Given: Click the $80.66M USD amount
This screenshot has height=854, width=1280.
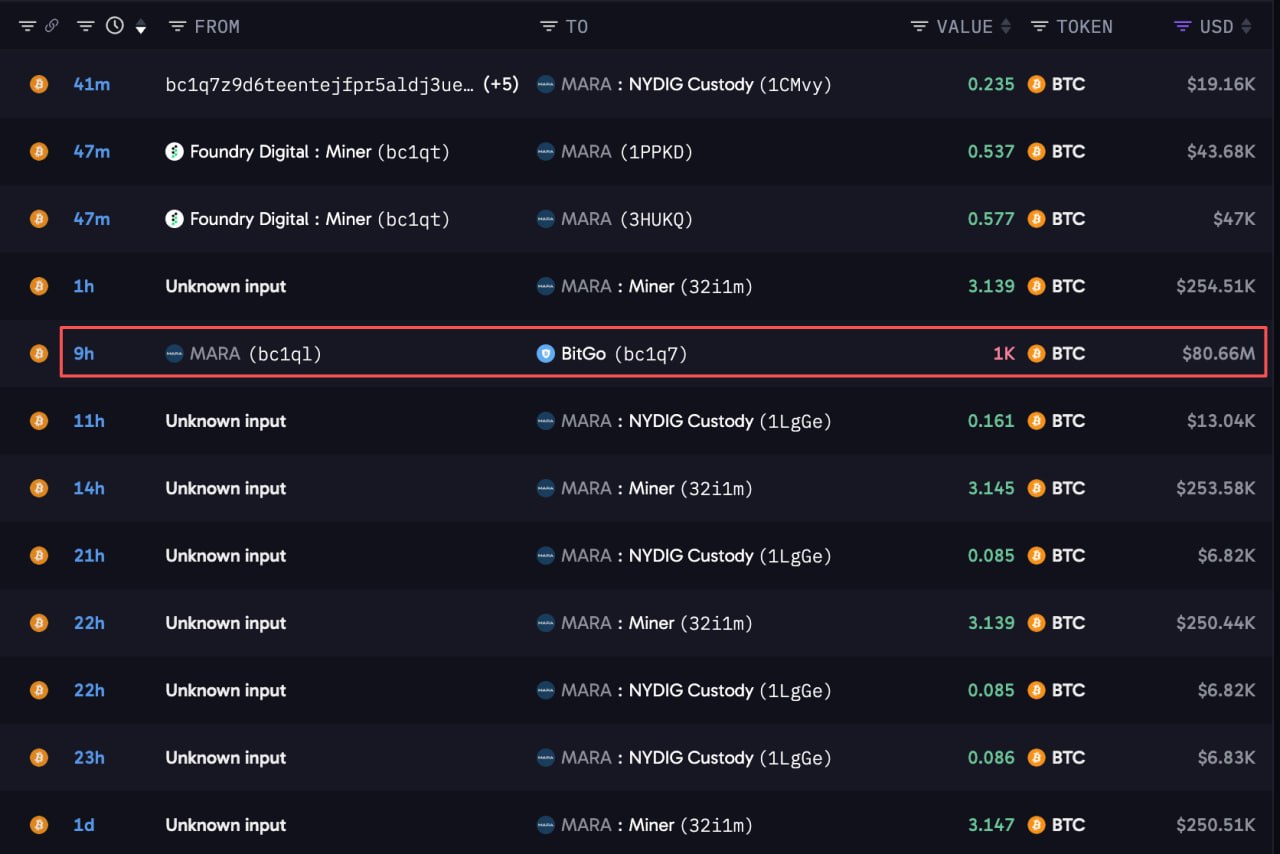Looking at the screenshot, I should (1218, 353).
